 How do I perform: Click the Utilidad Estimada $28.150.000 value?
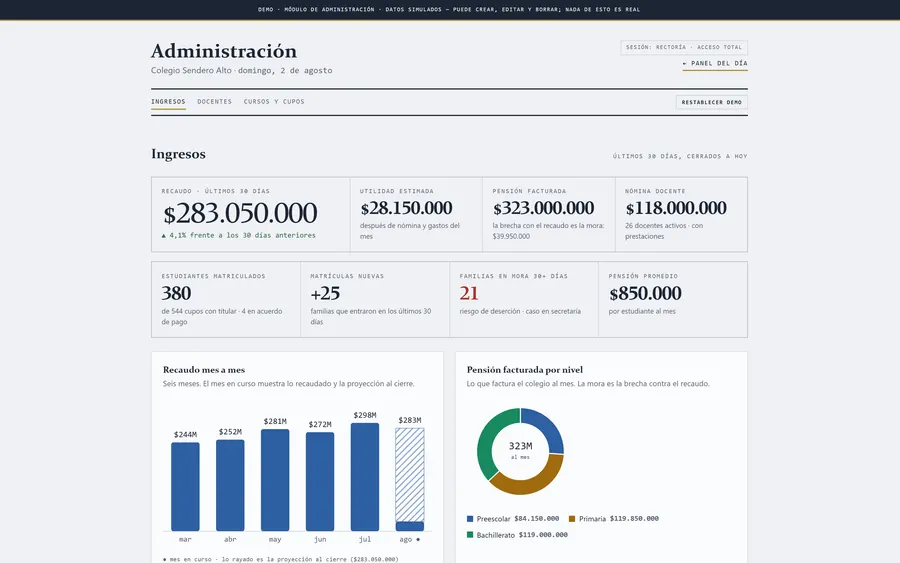[406, 208]
